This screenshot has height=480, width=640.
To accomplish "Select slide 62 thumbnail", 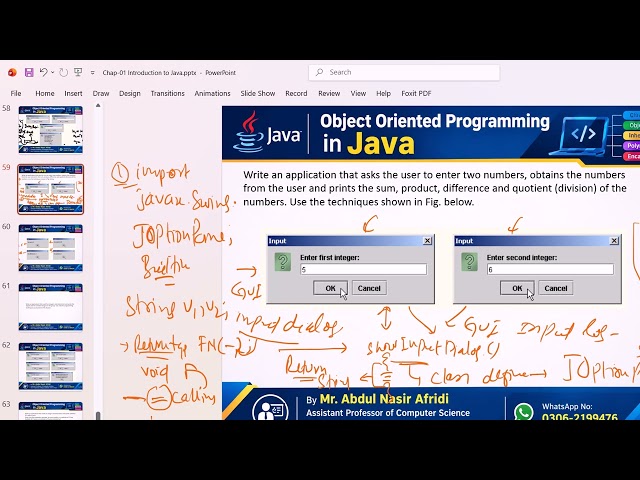I will 51,366.
